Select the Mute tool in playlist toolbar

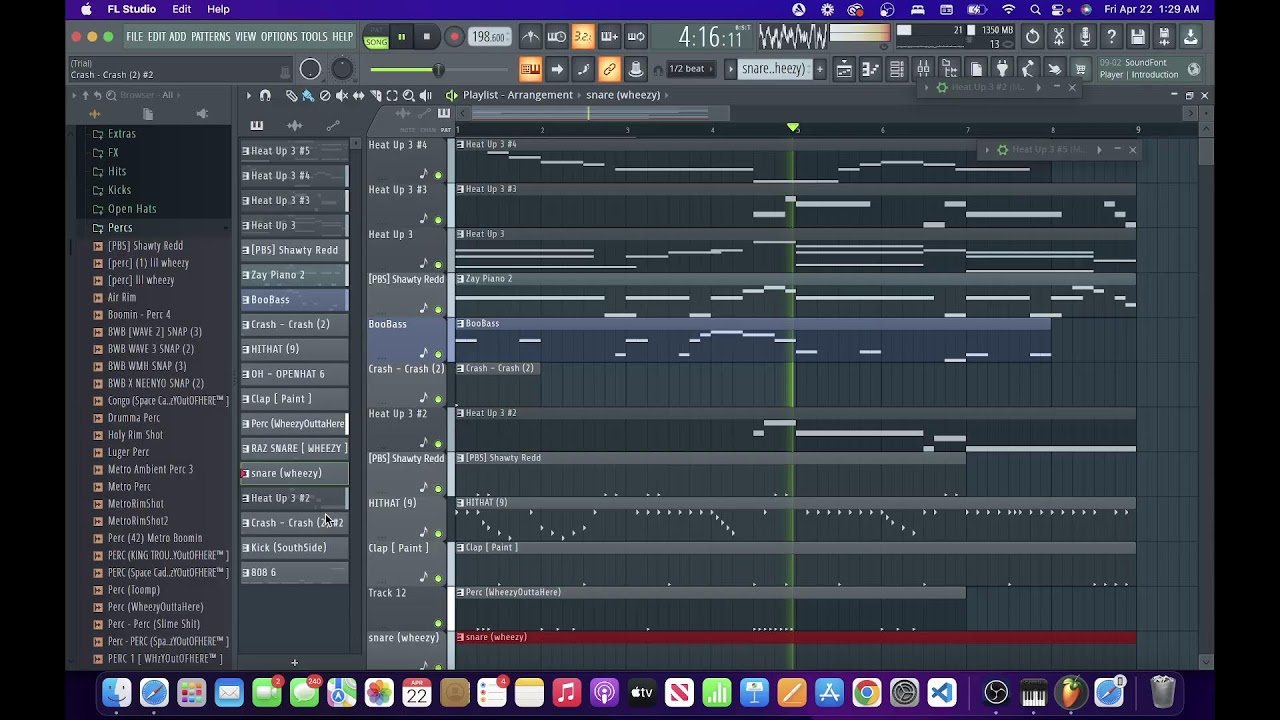tap(342, 95)
